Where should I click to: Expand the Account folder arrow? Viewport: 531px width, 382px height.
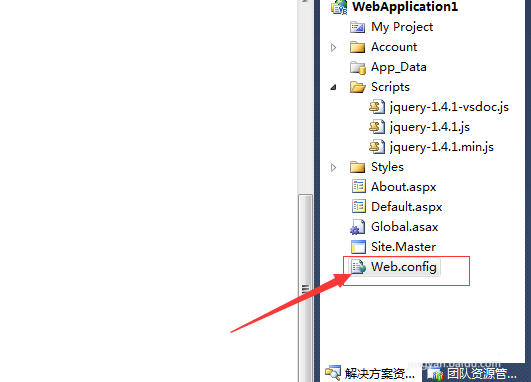(x=334, y=47)
